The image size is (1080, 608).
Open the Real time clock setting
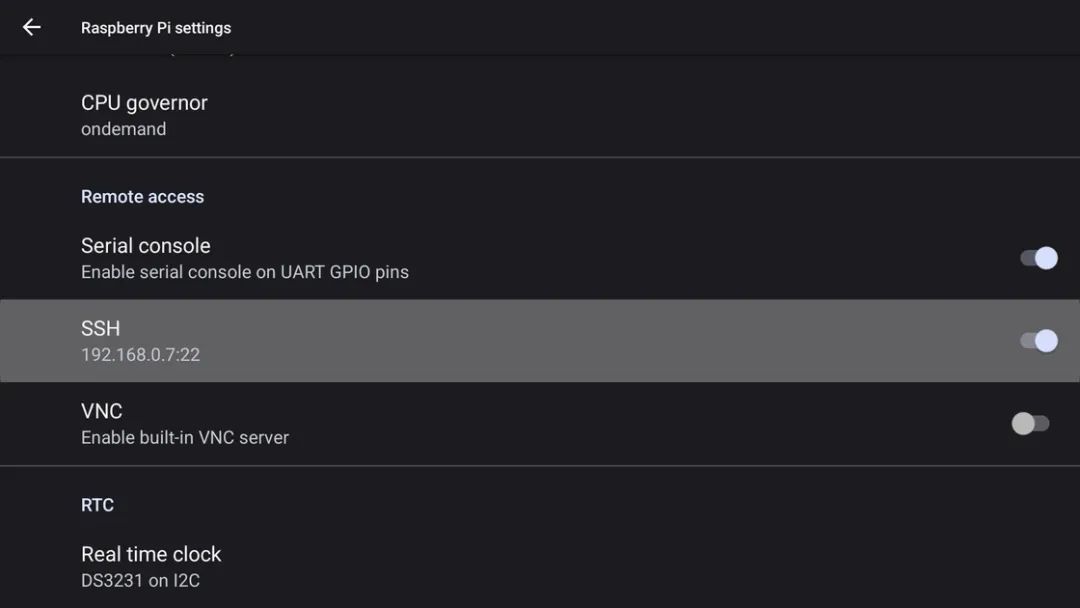540,567
